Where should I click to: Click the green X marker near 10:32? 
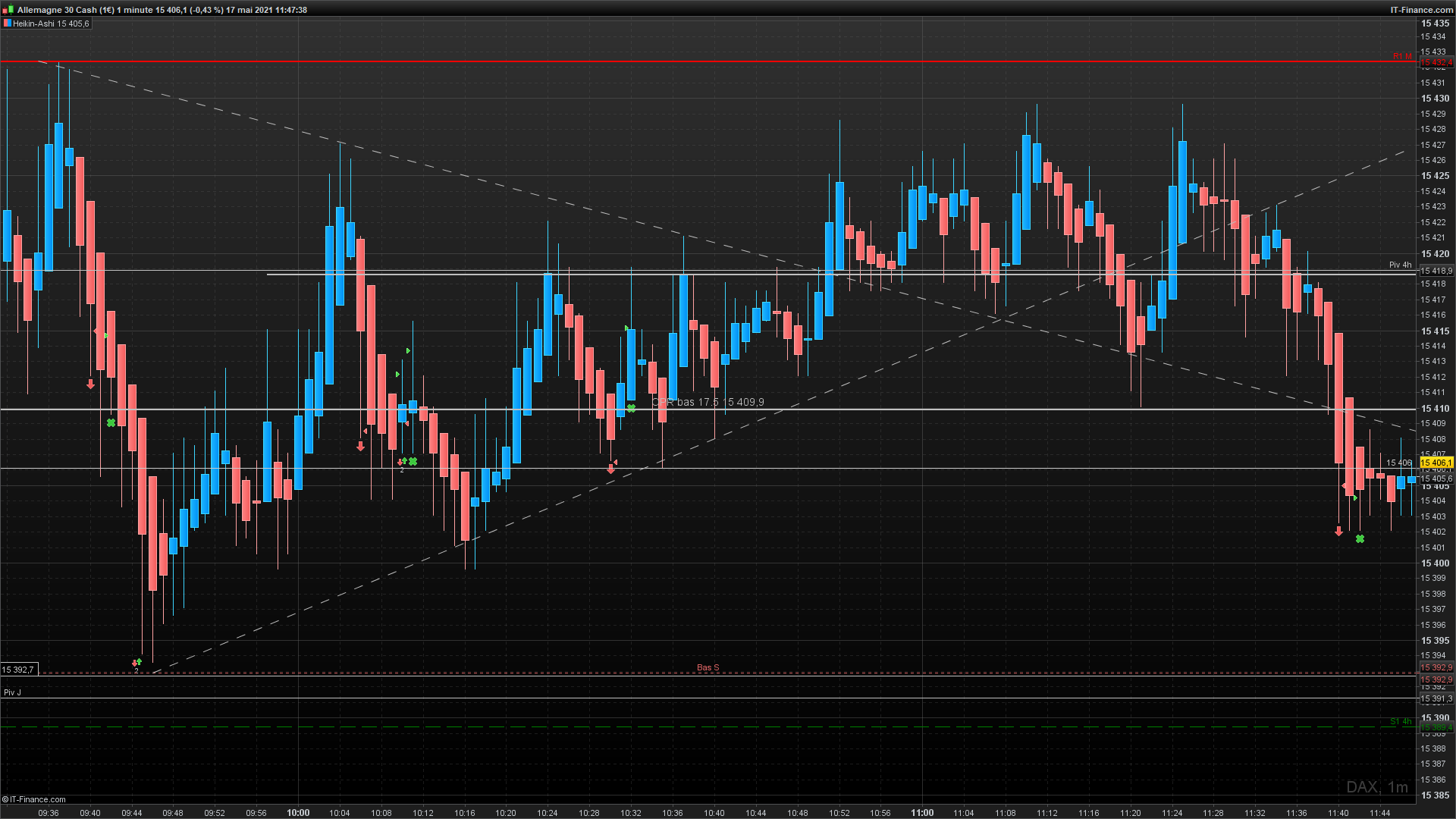point(631,408)
